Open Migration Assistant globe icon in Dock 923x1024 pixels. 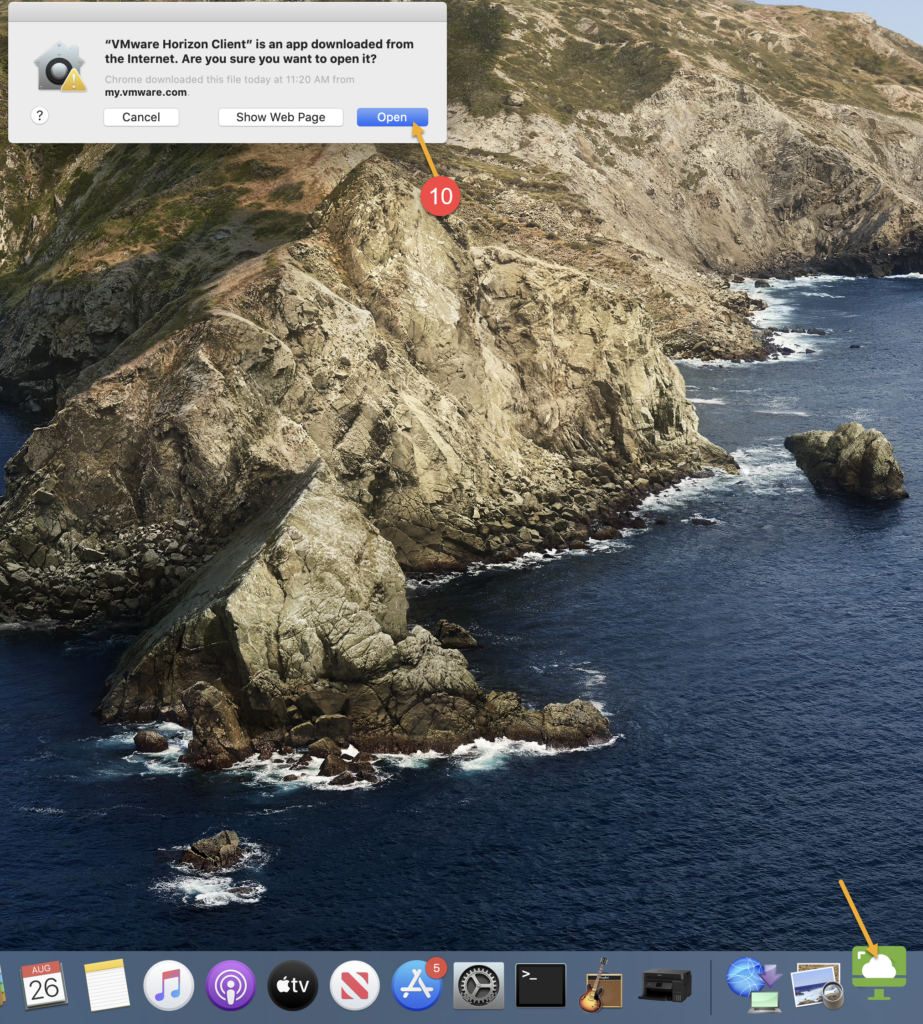754,983
